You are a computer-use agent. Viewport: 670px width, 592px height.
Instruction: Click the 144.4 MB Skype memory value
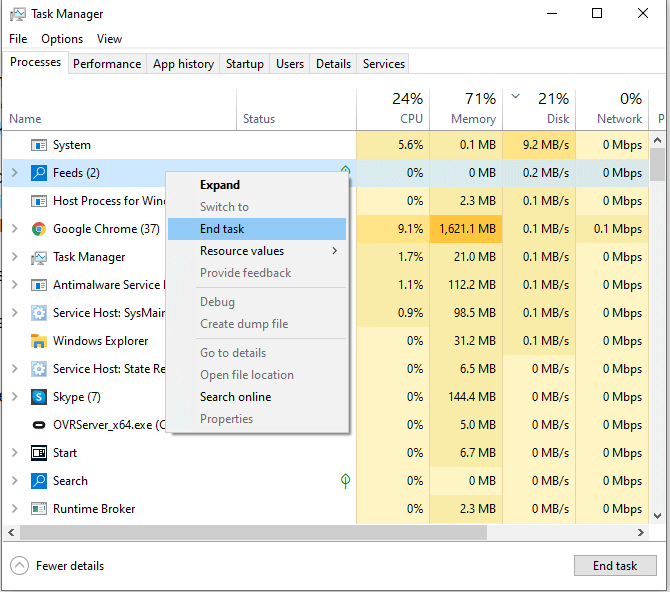point(472,397)
